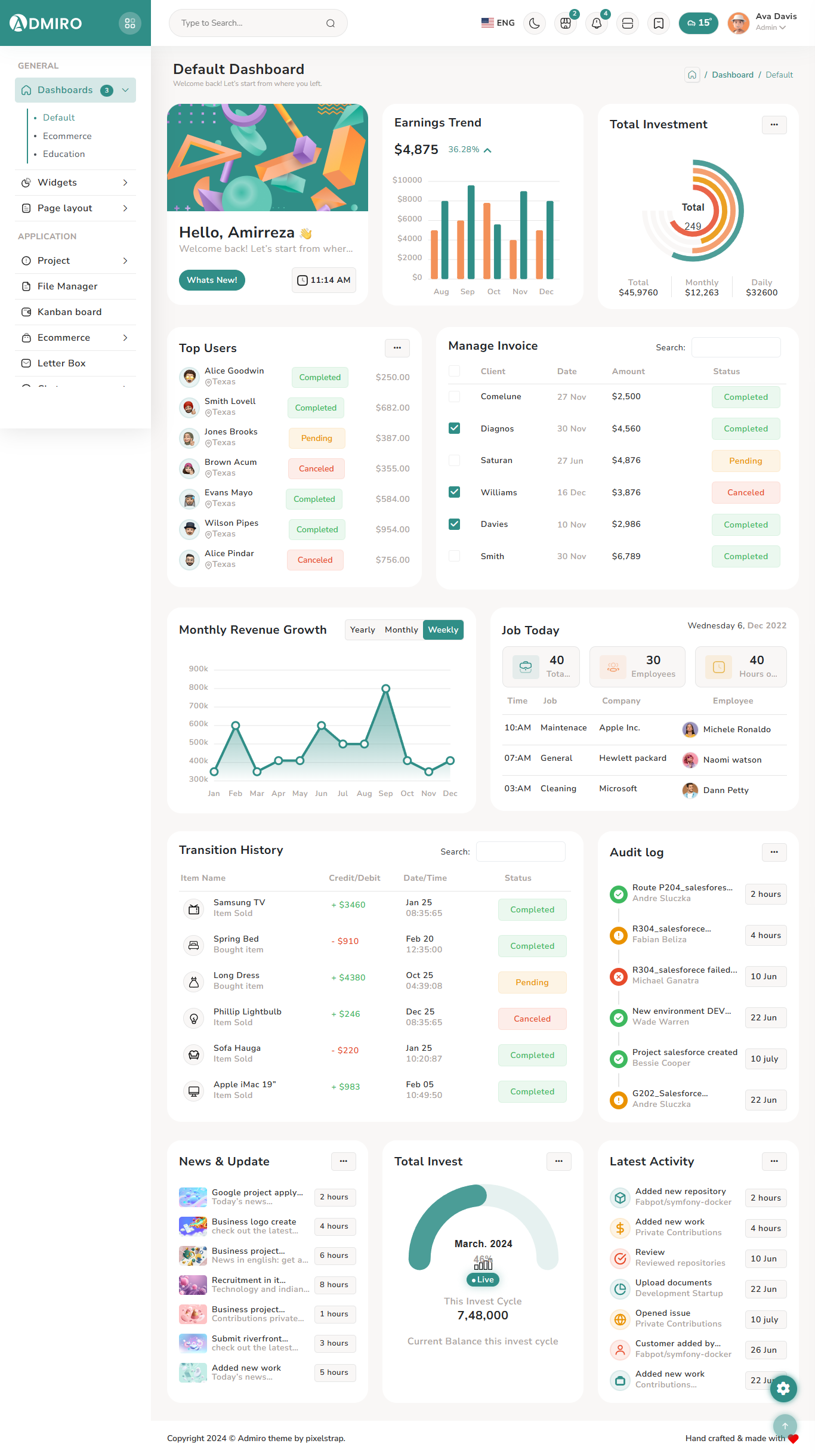Open the notification bell icon
This screenshot has height=1456, width=815.
pyautogui.click(x=596, y=23)
